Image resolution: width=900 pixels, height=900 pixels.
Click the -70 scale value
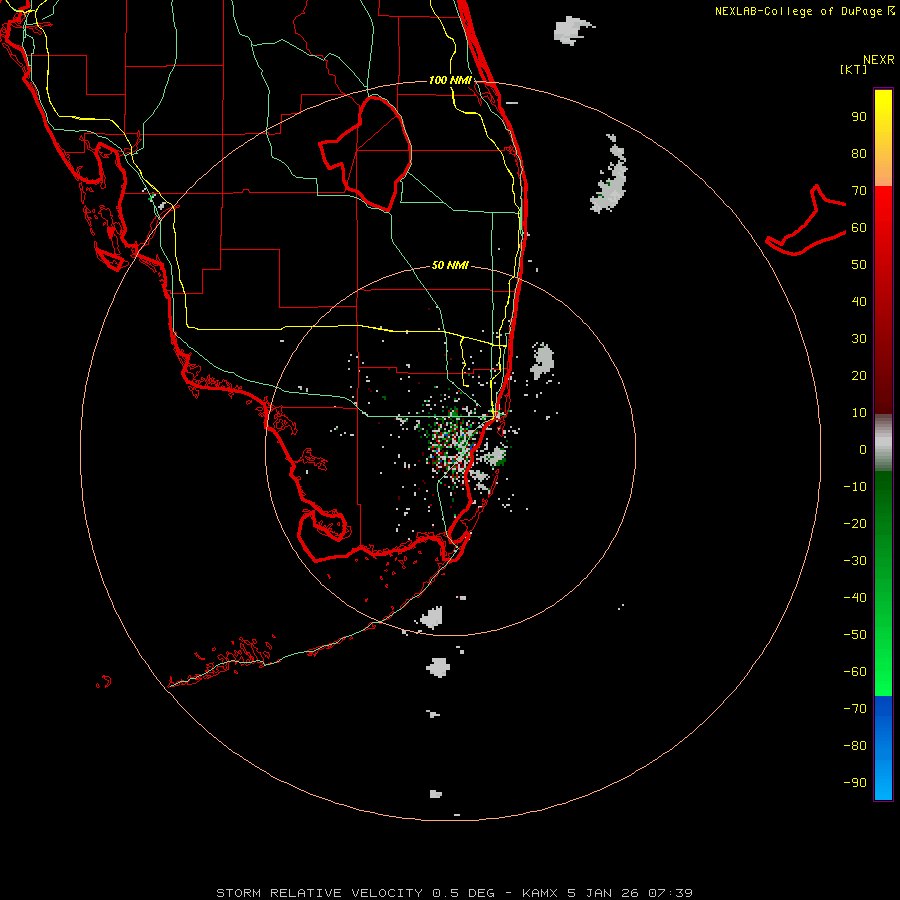(x=855, y=709)
